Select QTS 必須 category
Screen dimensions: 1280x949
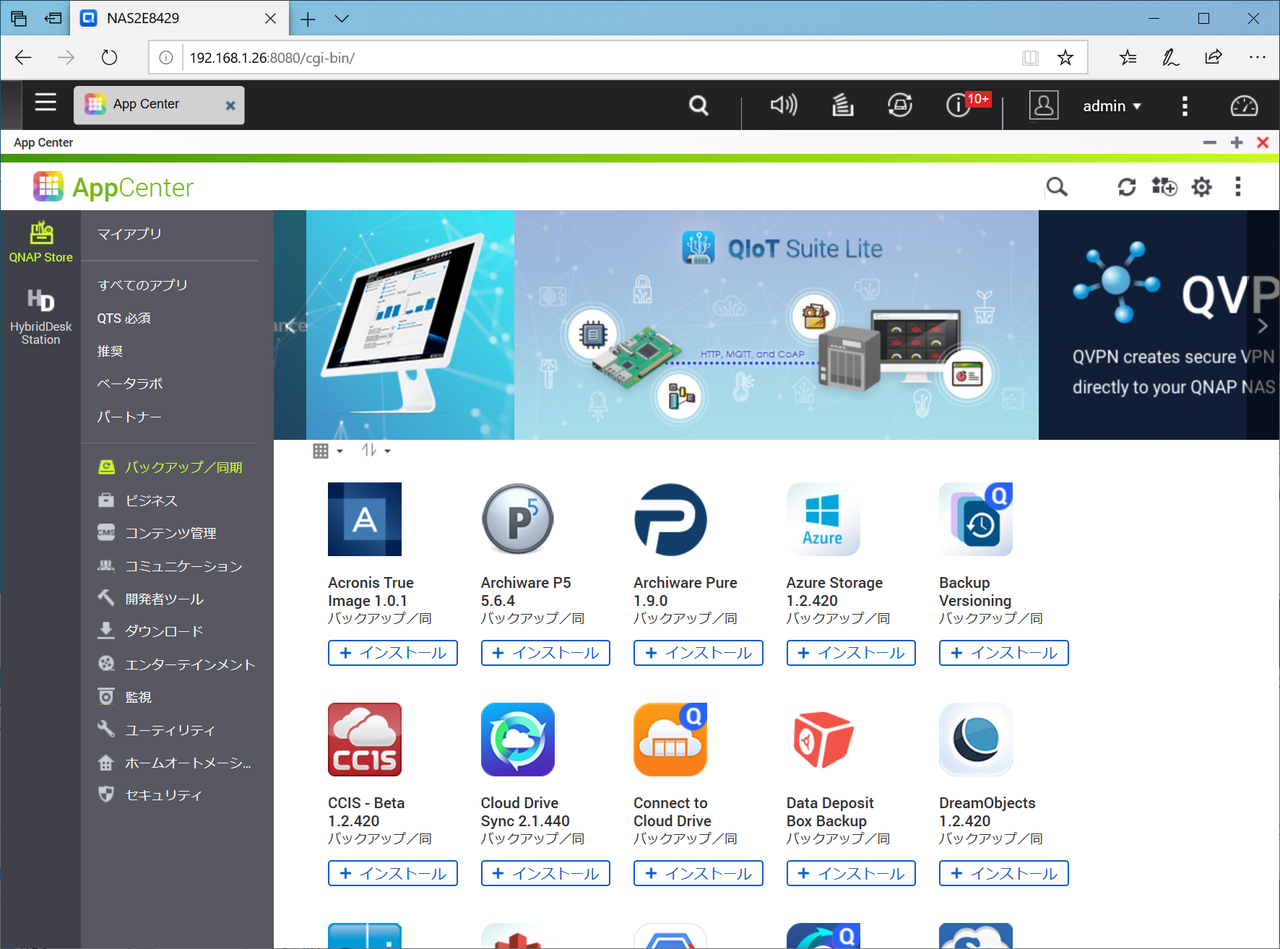click(124, 318)
